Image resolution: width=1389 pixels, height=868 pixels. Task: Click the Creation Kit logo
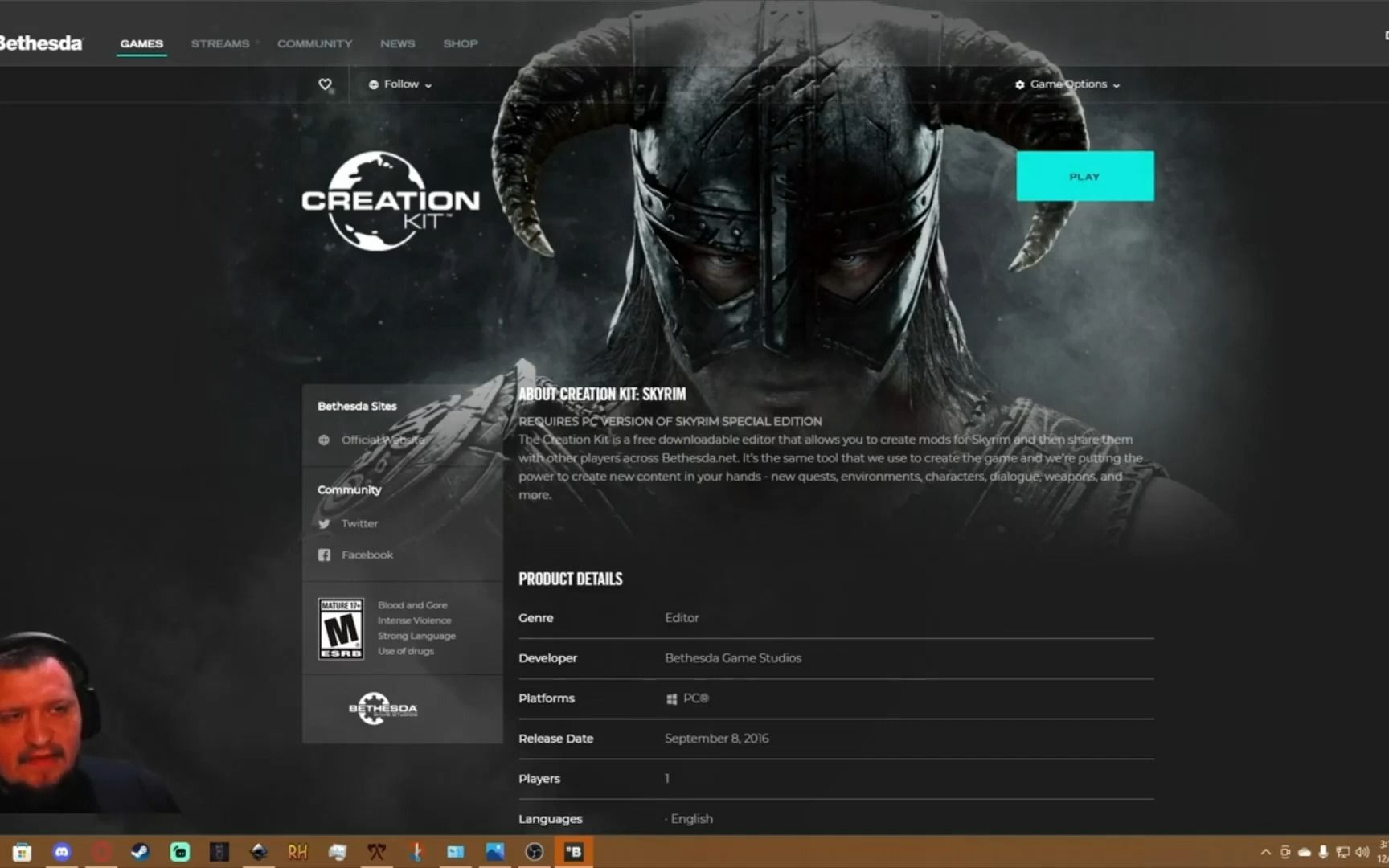coord(391,201)
